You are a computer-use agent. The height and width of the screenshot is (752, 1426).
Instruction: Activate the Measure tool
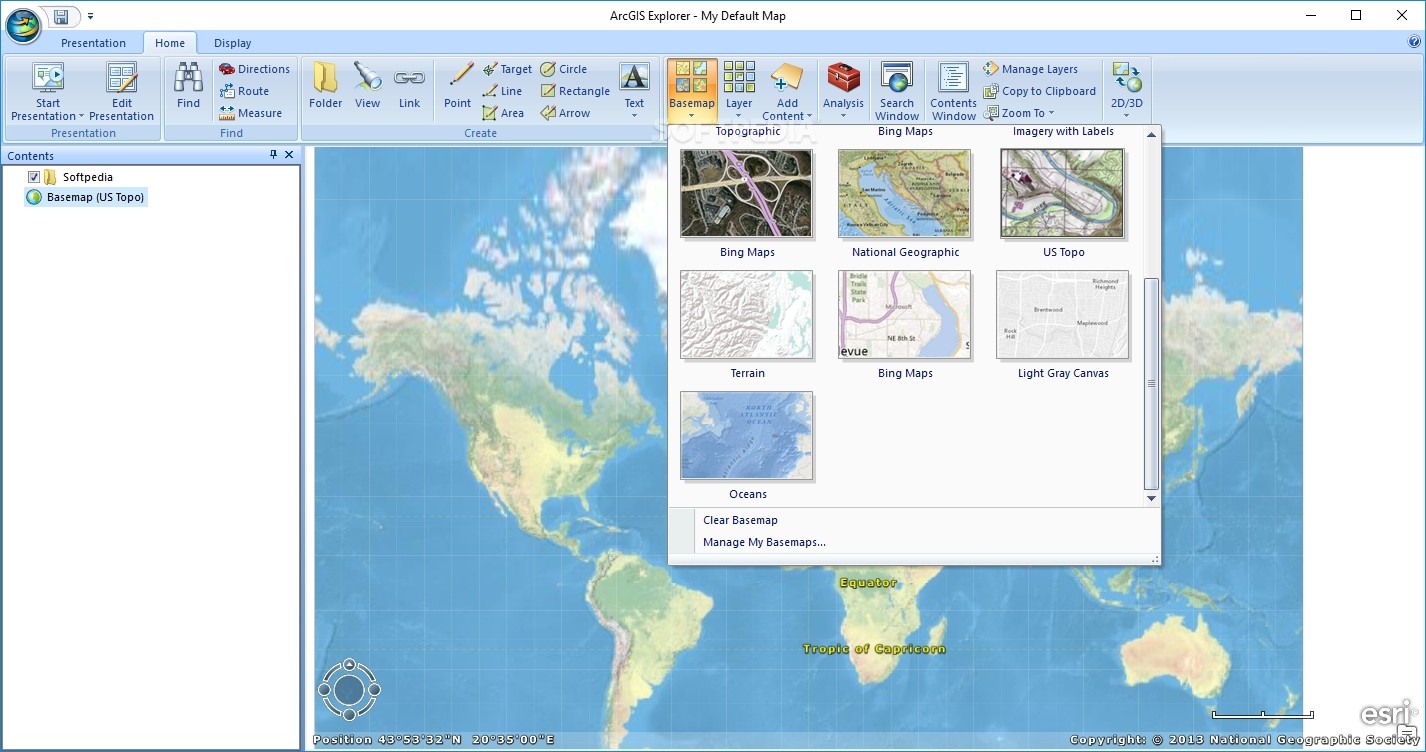[251, 113]
